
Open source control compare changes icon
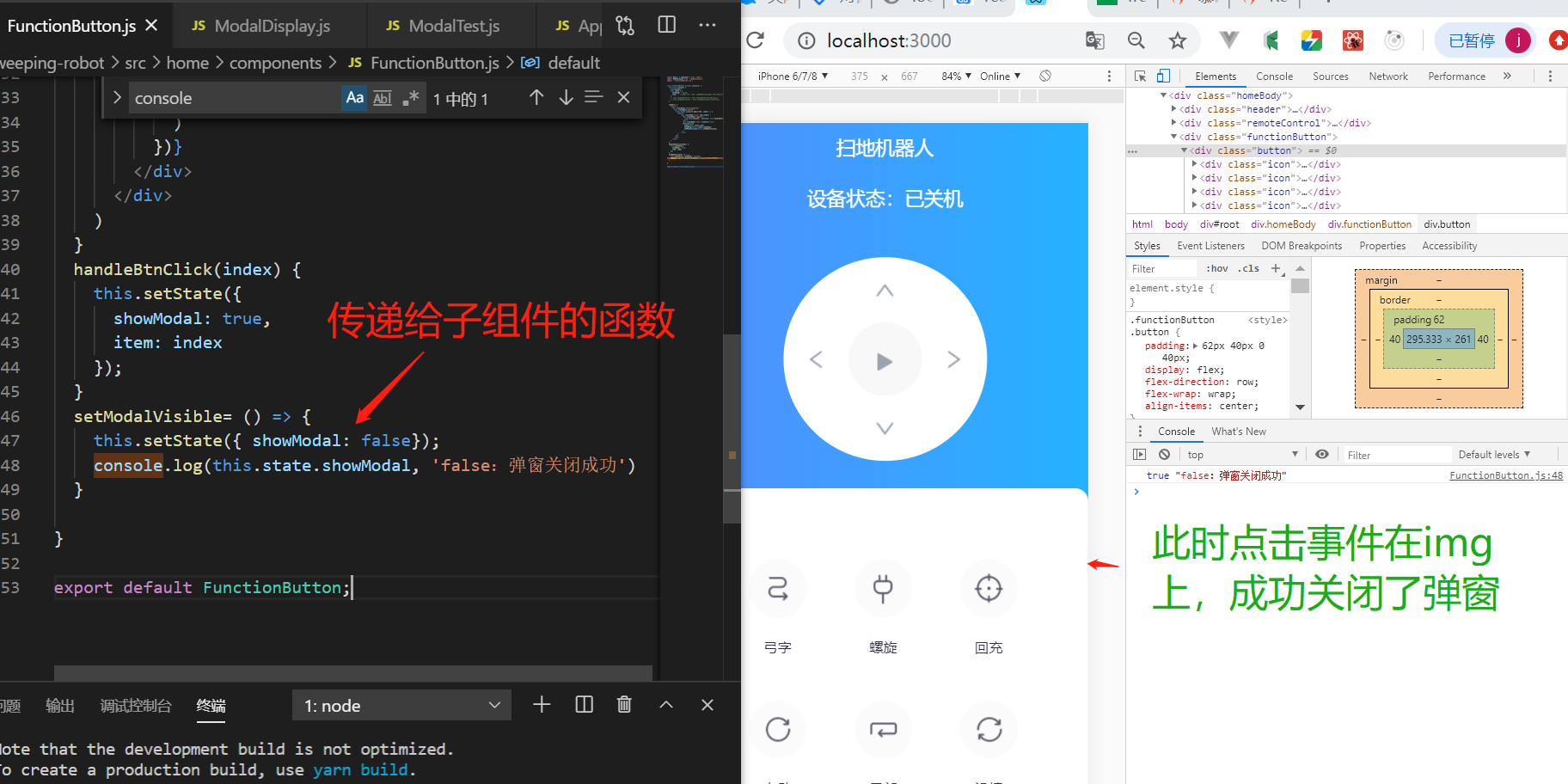coord(626,26)
